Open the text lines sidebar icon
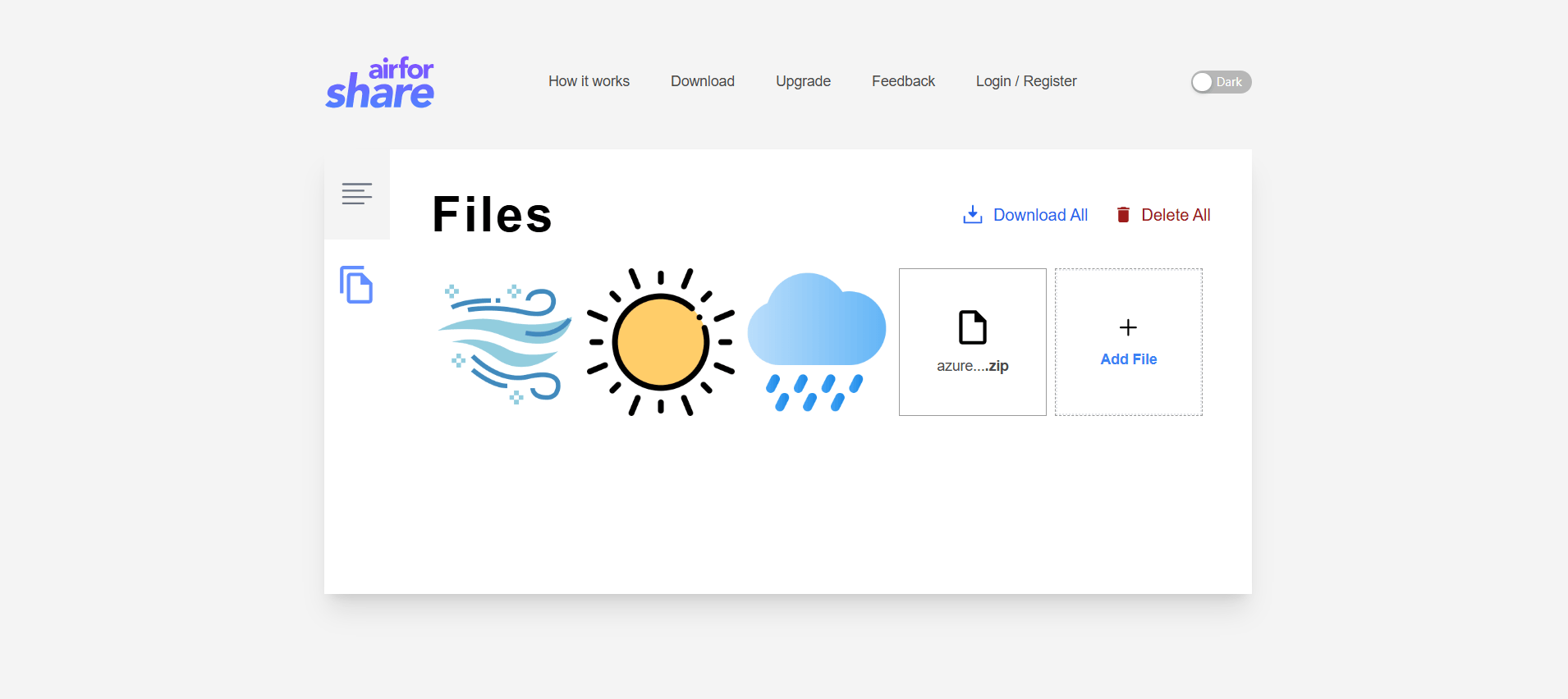The image size is (1568, 699). pyautogui.click(x=357, y=194)
